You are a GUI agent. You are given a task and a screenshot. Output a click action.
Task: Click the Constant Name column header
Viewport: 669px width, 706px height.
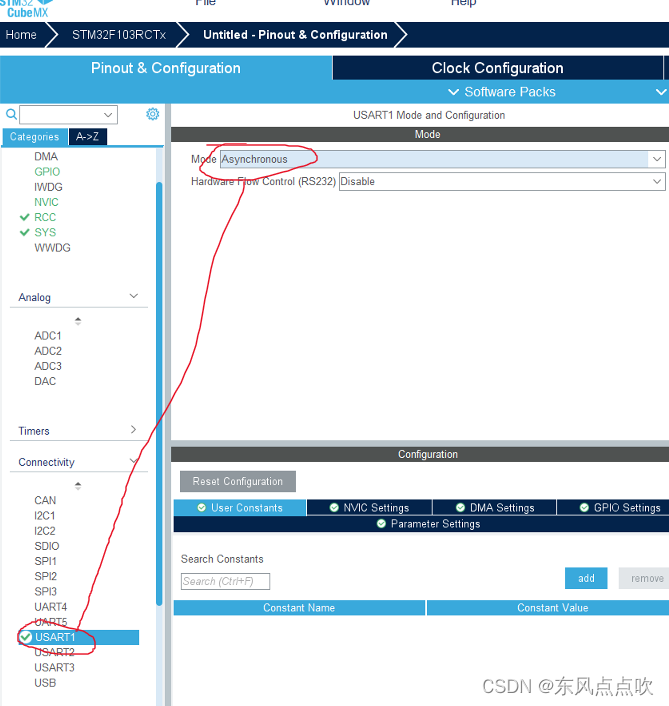coord(299,608)
